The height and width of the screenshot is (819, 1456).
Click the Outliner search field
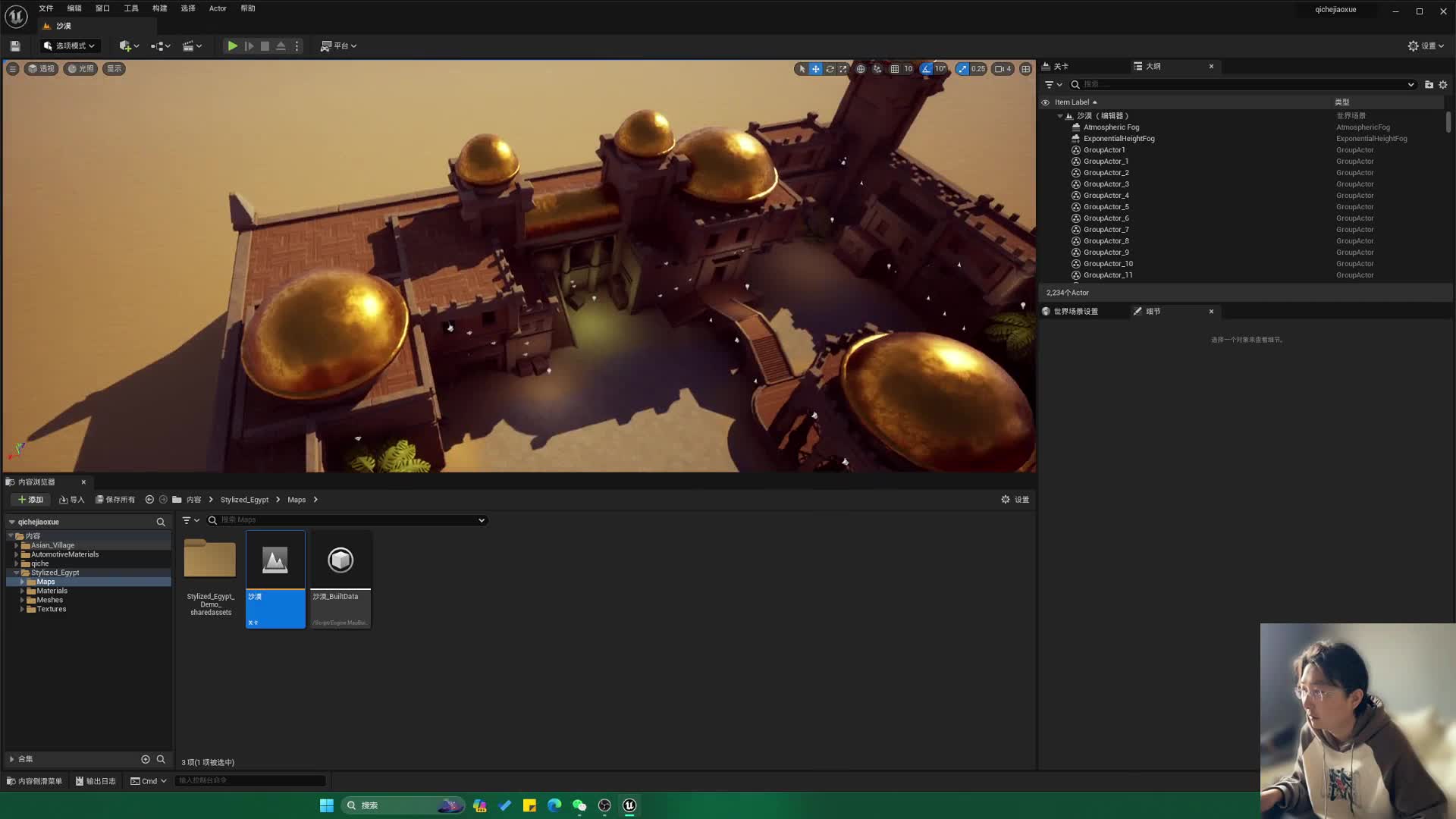point(1242,85)
